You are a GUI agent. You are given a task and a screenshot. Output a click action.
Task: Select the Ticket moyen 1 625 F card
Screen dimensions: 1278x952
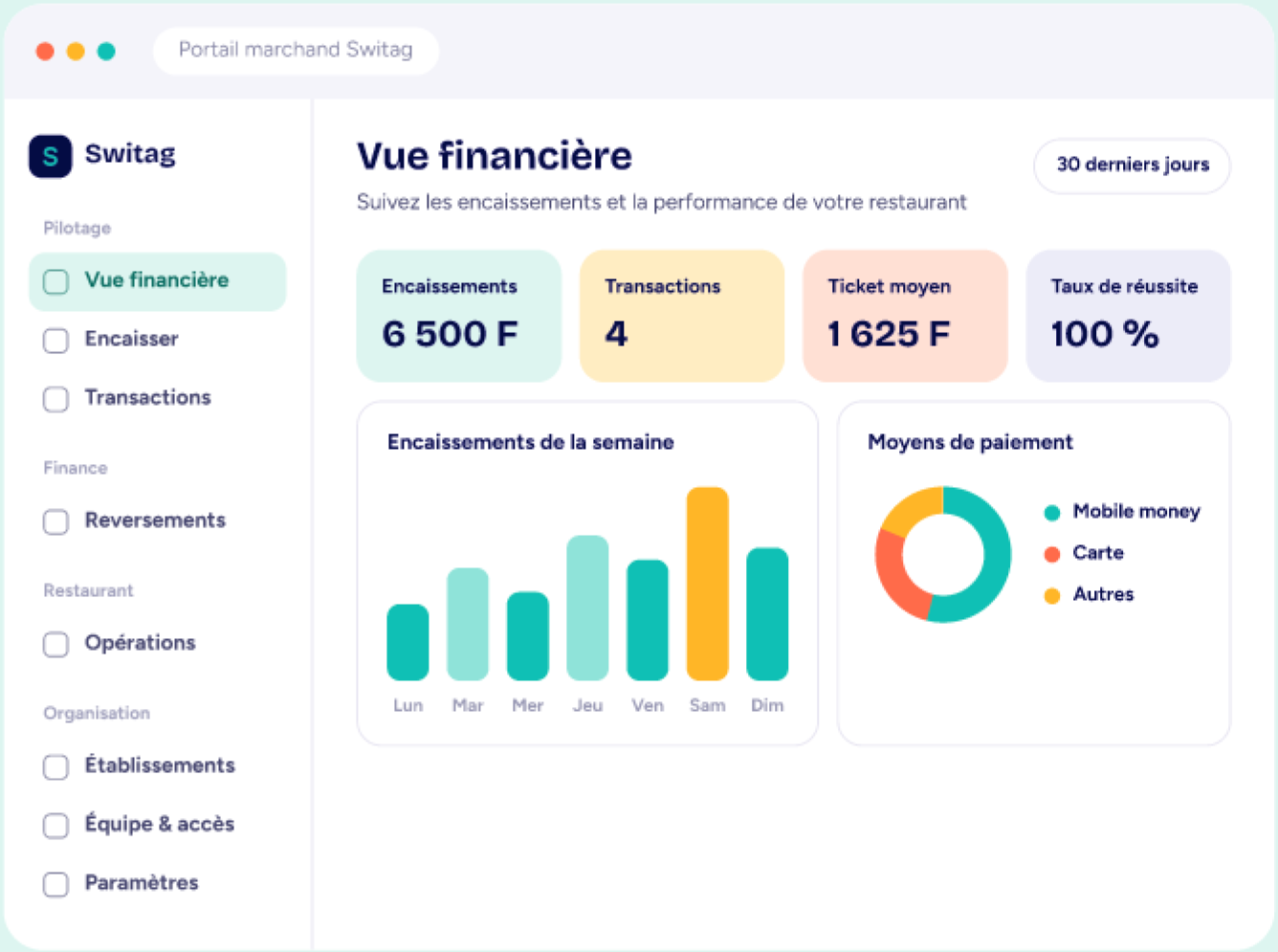pos(905,316)
